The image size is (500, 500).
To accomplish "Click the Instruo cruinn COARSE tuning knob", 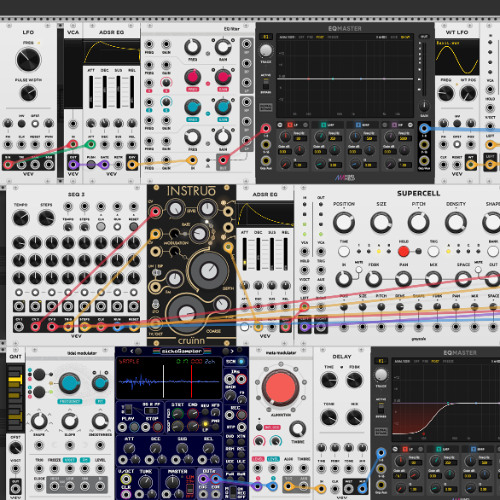I will pos(187,313).
